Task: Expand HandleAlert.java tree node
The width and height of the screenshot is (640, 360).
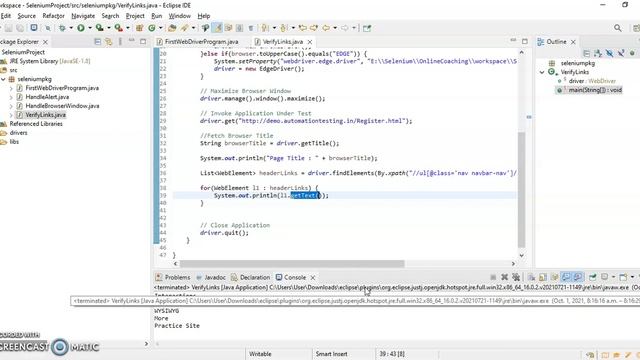Action: coord(11,97)
